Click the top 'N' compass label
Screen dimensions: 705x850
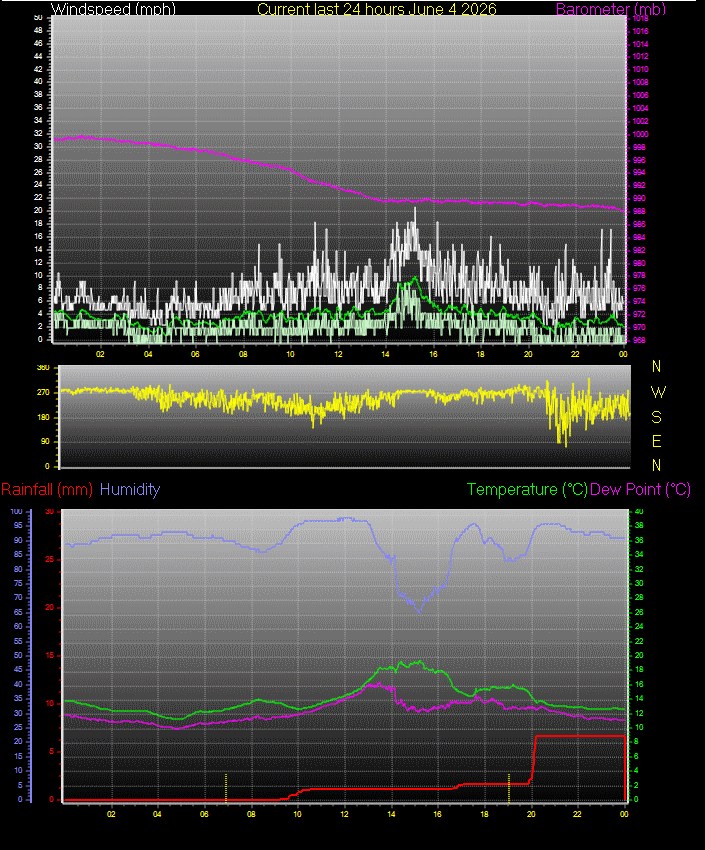(x=656, y=367)
